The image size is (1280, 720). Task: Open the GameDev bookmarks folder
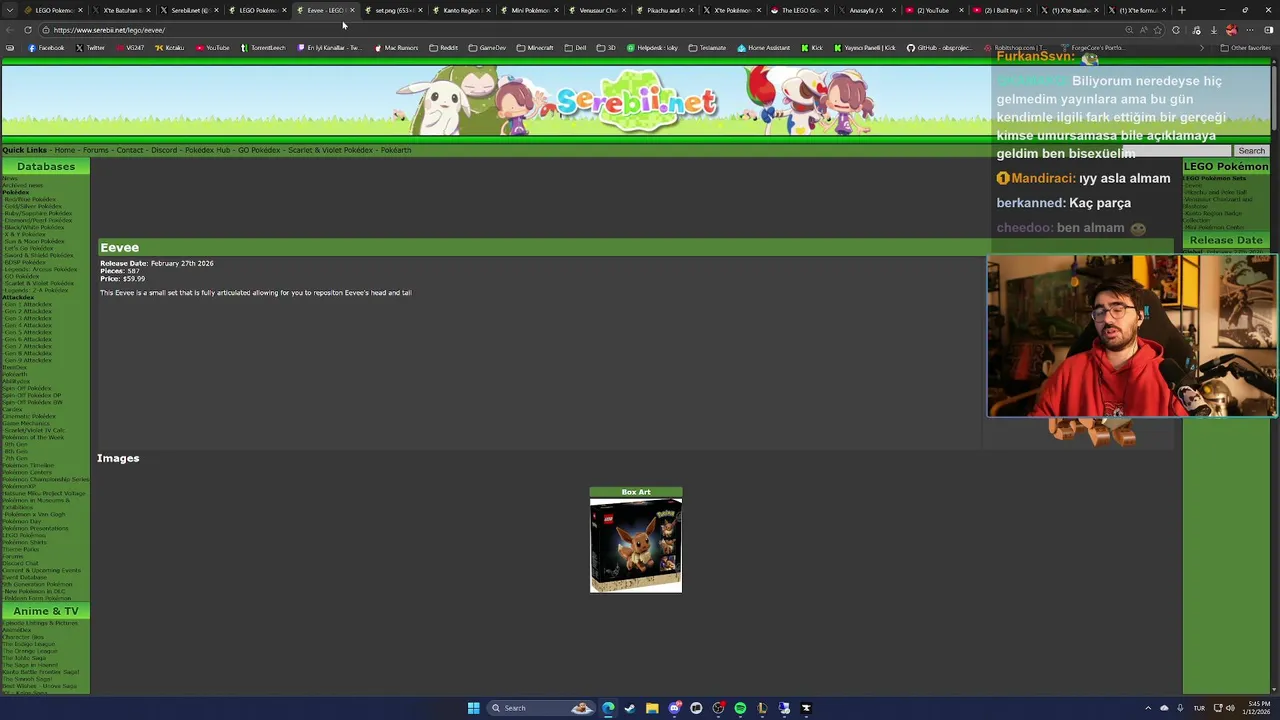pyautogui.click(x=487, y=48)
